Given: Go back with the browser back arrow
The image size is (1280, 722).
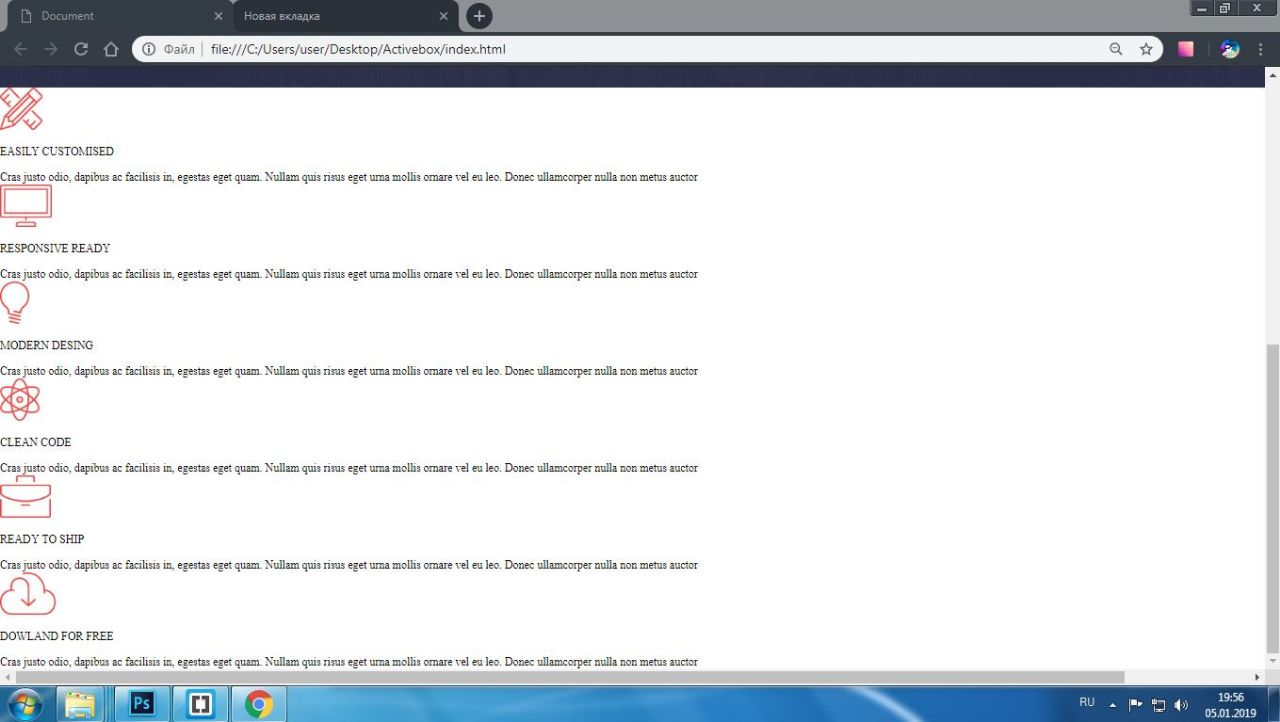Looking at the screenshot, I should pyautogui.click(x=21, y=49).
